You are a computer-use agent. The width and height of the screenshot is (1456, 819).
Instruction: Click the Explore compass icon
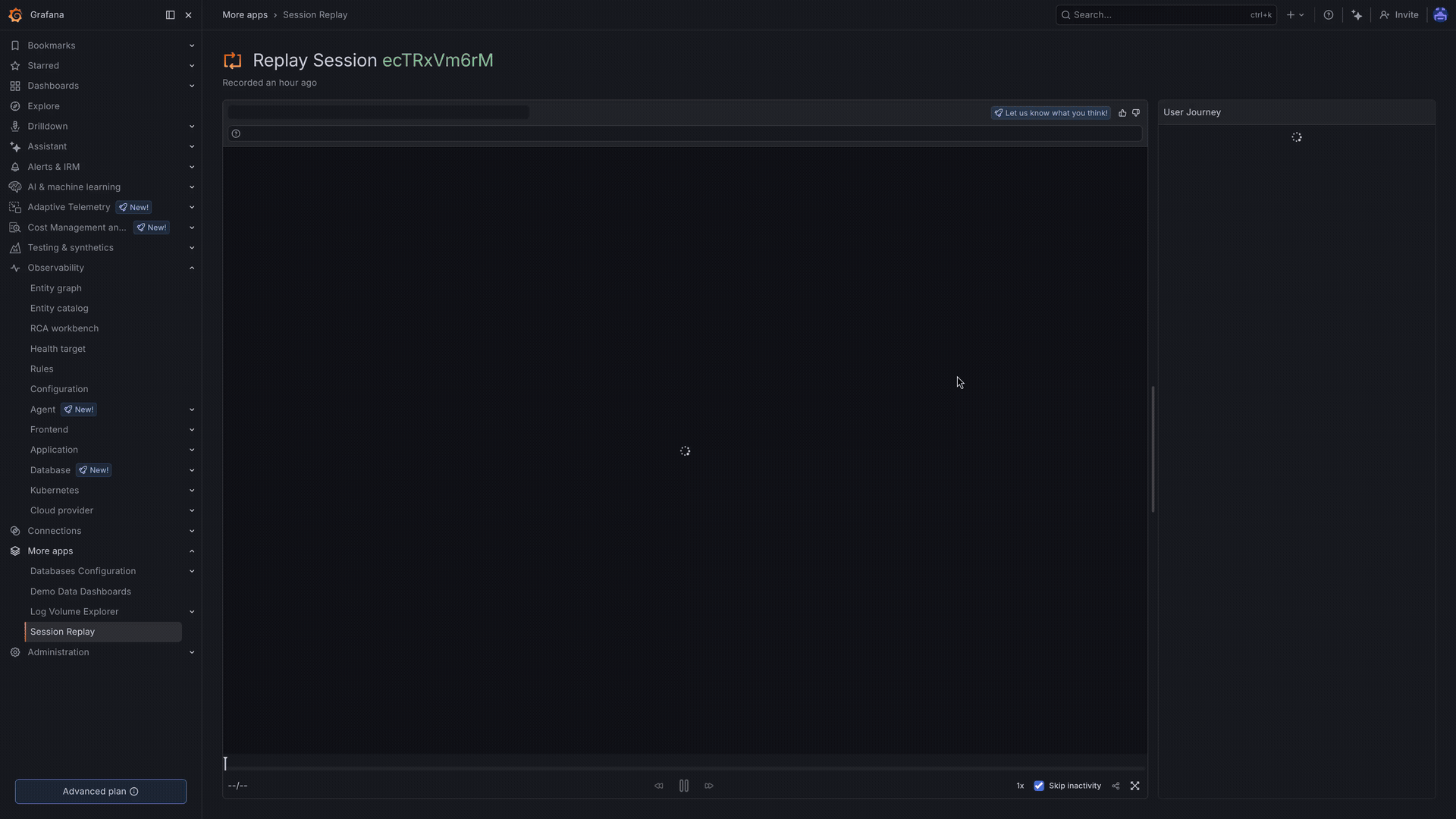tap(15, 106)
